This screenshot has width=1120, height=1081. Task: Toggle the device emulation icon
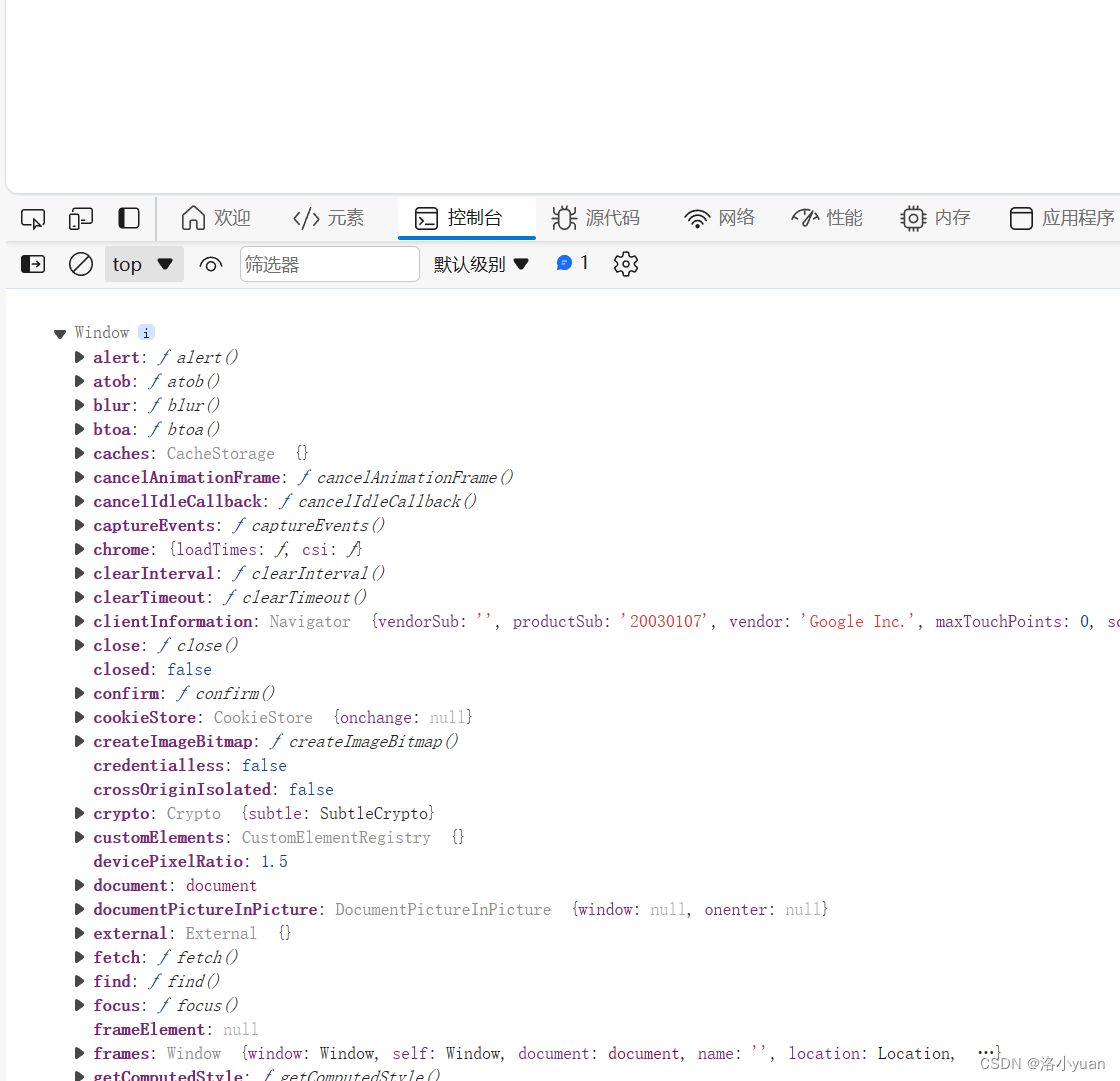click(81, 217)
